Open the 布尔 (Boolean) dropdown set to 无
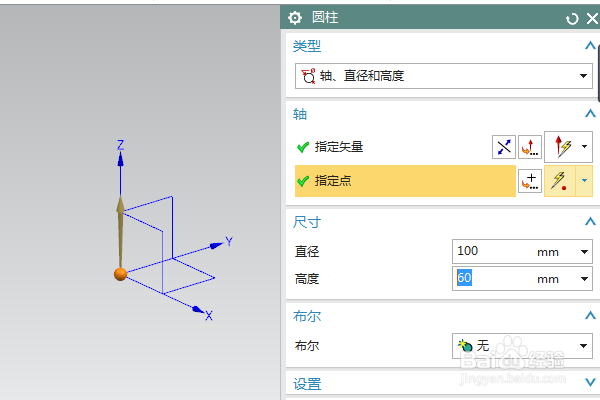600x400 pixels. 522,346
